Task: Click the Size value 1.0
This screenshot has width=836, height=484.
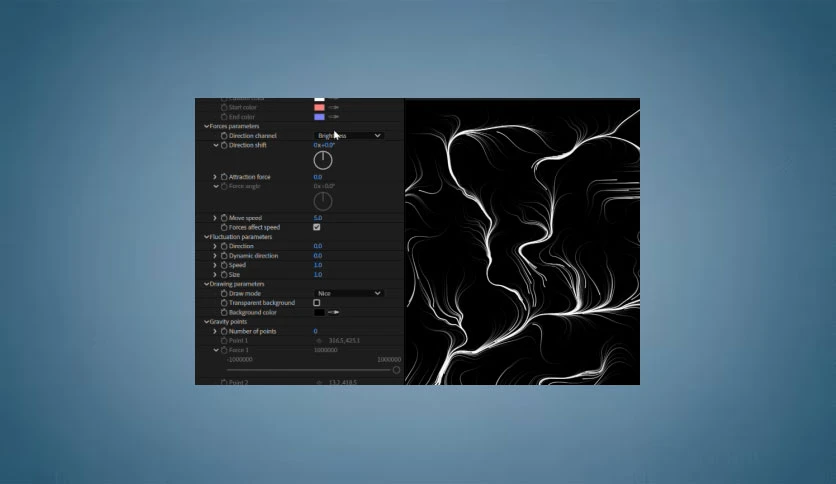Action: (318, 275)
